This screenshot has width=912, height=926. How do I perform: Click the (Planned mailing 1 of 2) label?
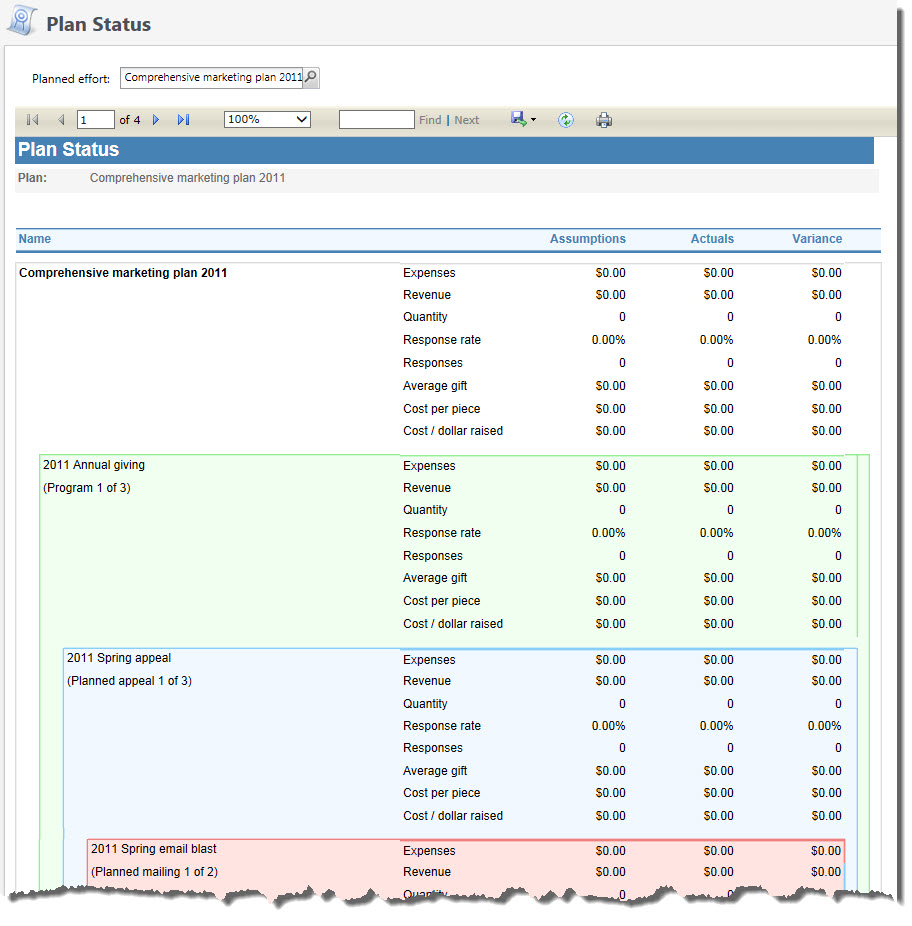click(x=154, y=872)
